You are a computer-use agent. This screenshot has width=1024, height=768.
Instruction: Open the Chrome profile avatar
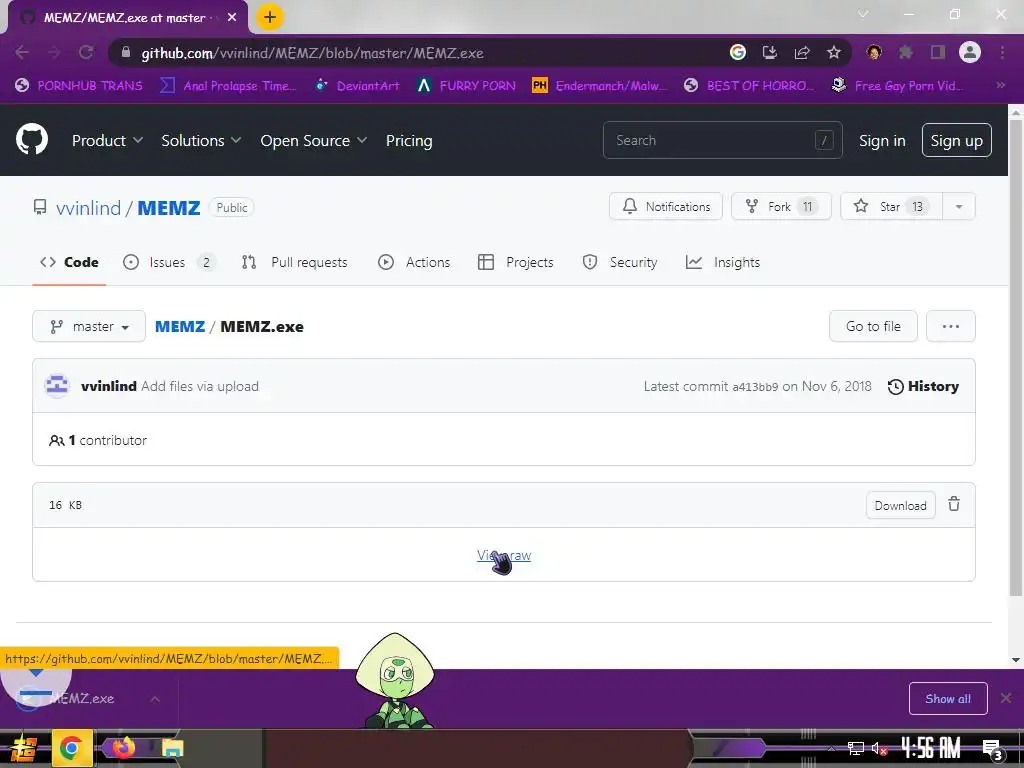(970, 52)
